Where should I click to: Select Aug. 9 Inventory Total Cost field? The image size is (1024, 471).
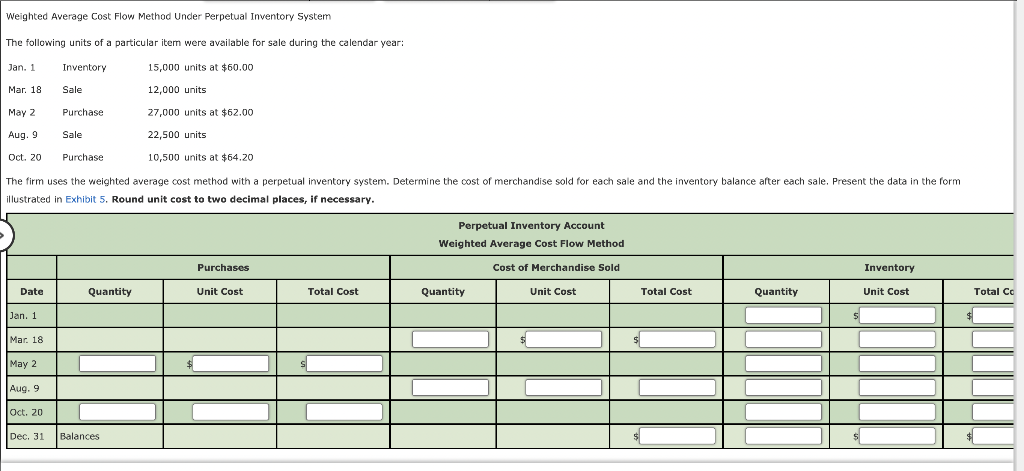click(x=993, y=388)
